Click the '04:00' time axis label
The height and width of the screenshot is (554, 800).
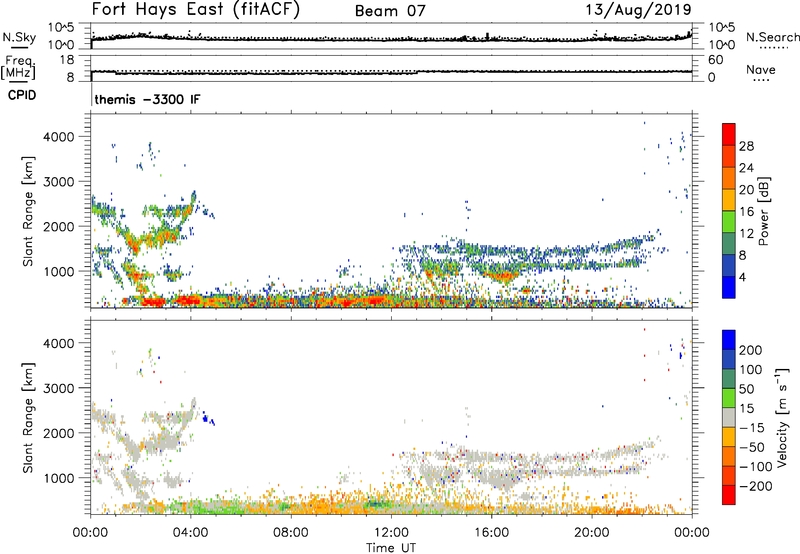(191, 532)
